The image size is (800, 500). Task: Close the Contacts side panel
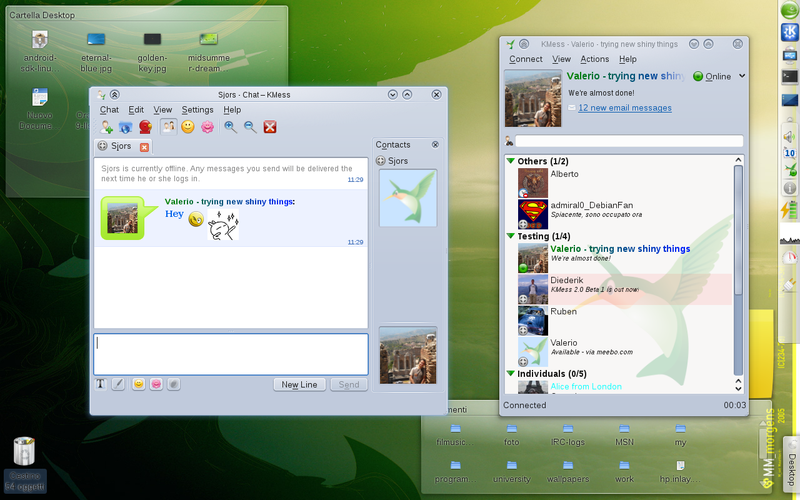click(435, 145)
